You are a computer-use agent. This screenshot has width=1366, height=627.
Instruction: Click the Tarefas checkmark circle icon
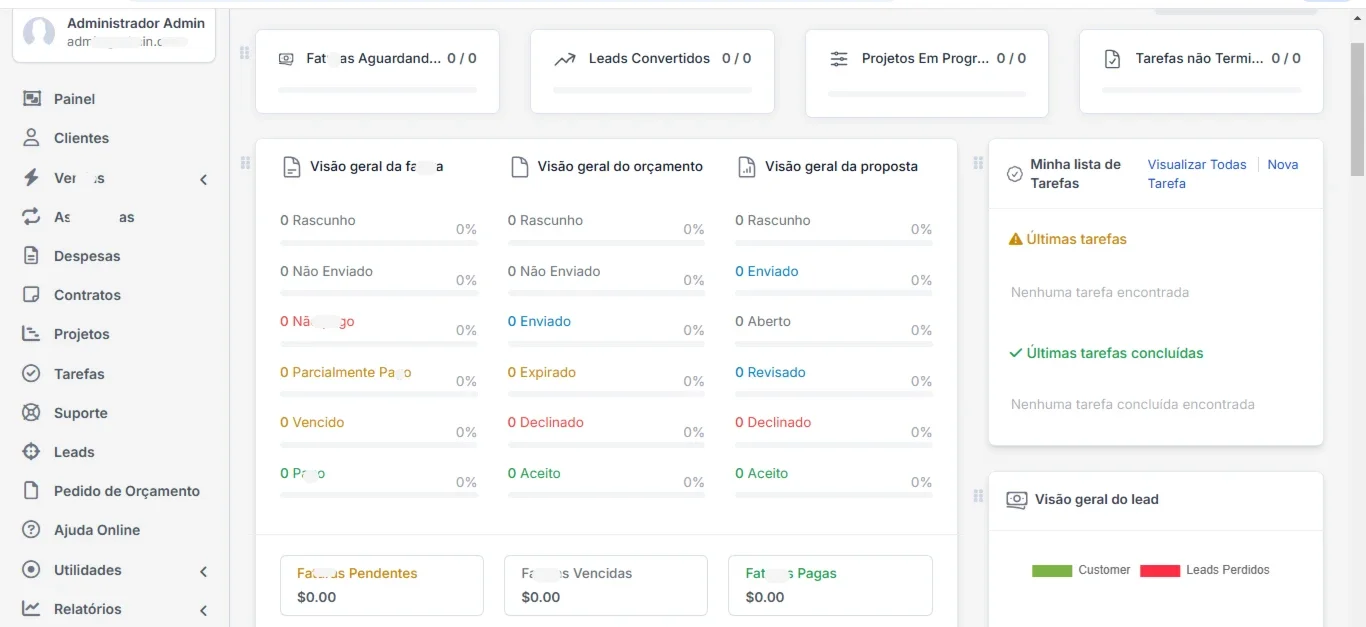[32, 374]
